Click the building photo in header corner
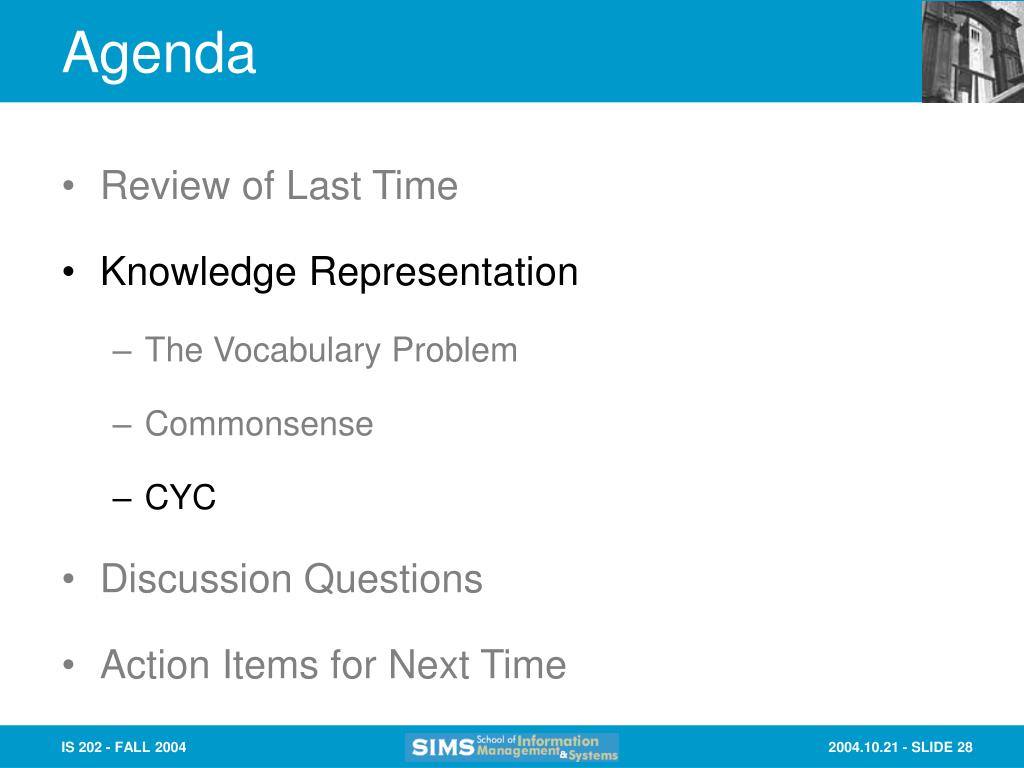This screenshot has width=1024, height=768. [972, 52]
